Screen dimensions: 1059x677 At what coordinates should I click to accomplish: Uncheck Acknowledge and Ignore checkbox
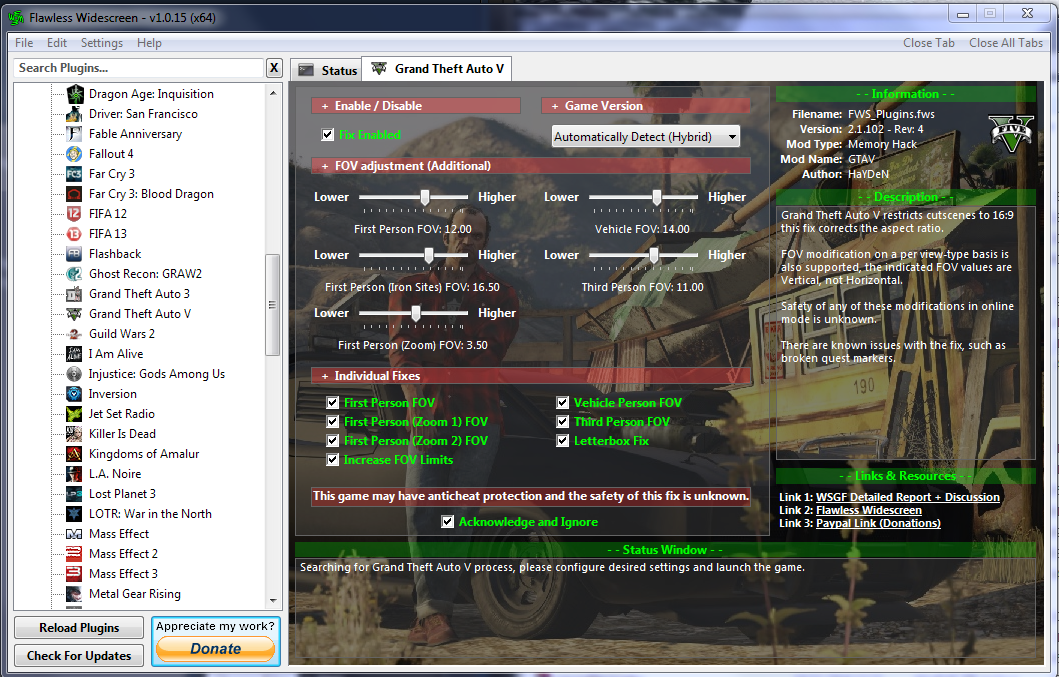pyautogui.click(x=447, y=522)
